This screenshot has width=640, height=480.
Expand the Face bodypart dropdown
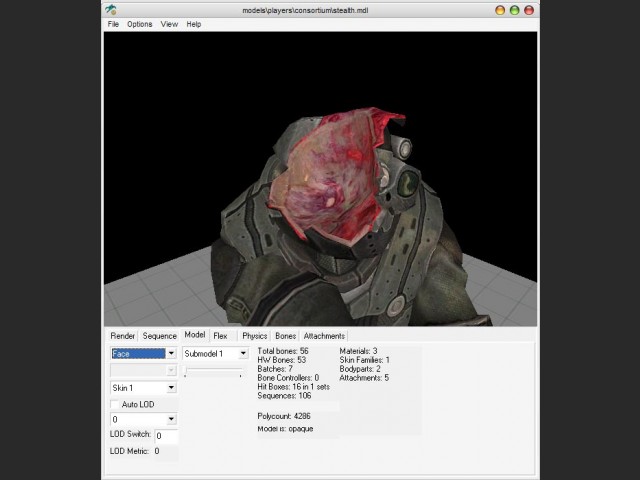pos(171,353)
